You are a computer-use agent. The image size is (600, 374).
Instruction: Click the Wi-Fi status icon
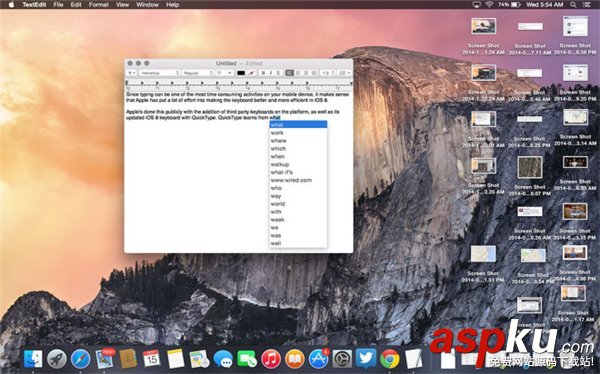489,5
